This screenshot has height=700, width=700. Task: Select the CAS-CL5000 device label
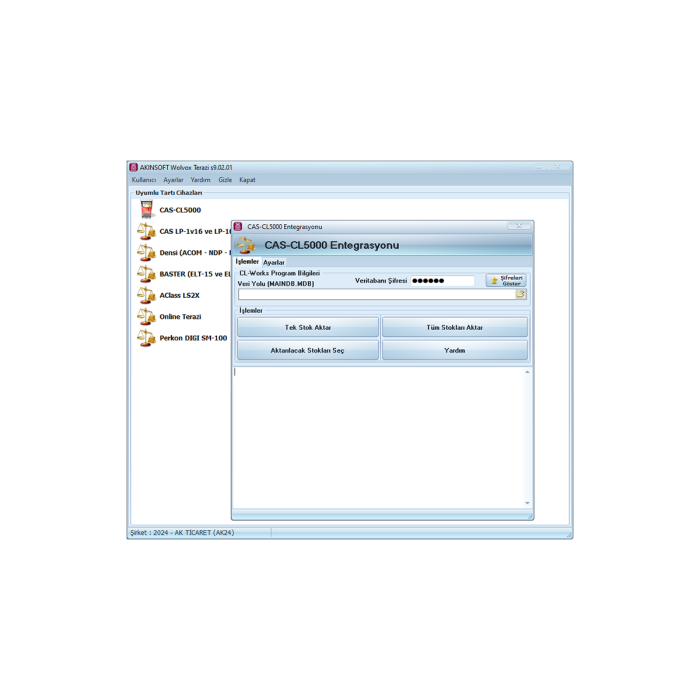click(180, 210)
